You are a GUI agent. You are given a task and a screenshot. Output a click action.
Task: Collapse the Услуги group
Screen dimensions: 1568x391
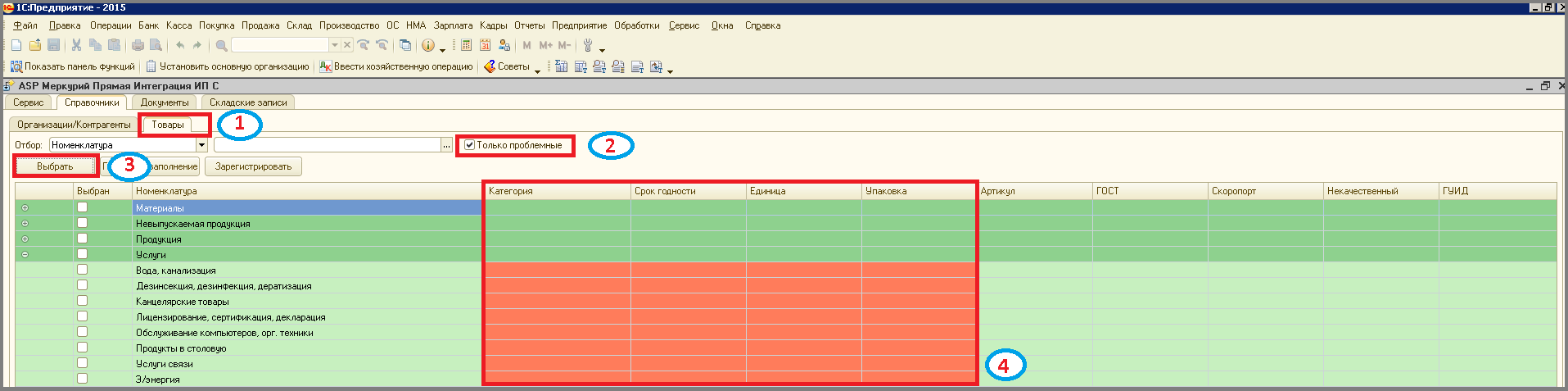[25, 255]
